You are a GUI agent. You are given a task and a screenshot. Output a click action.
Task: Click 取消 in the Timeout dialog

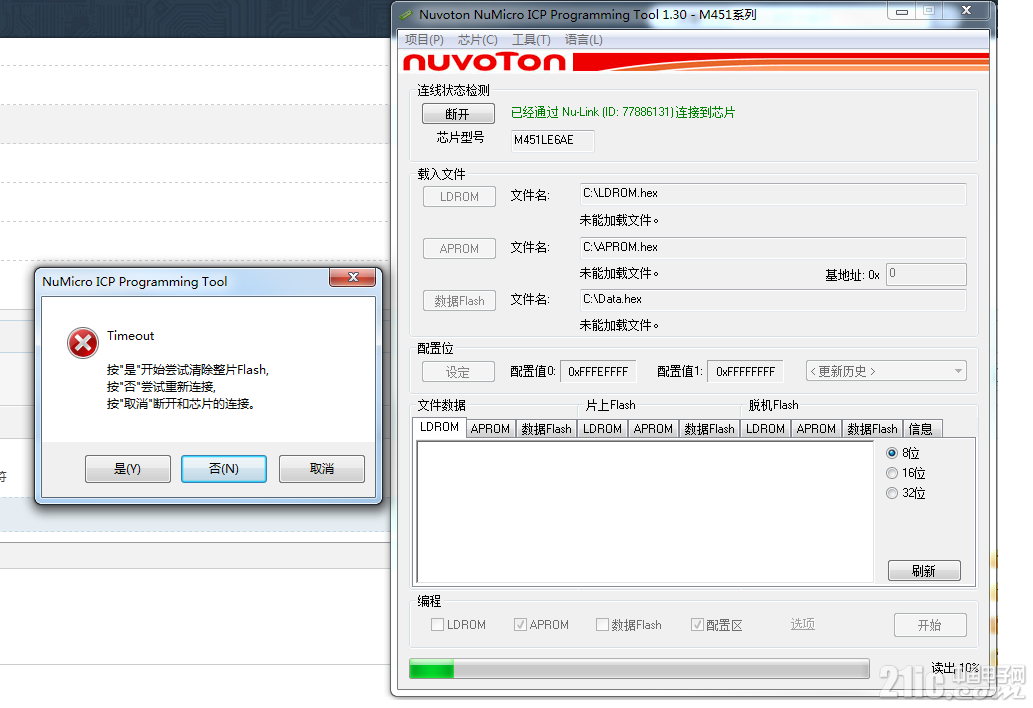[321, 469]
